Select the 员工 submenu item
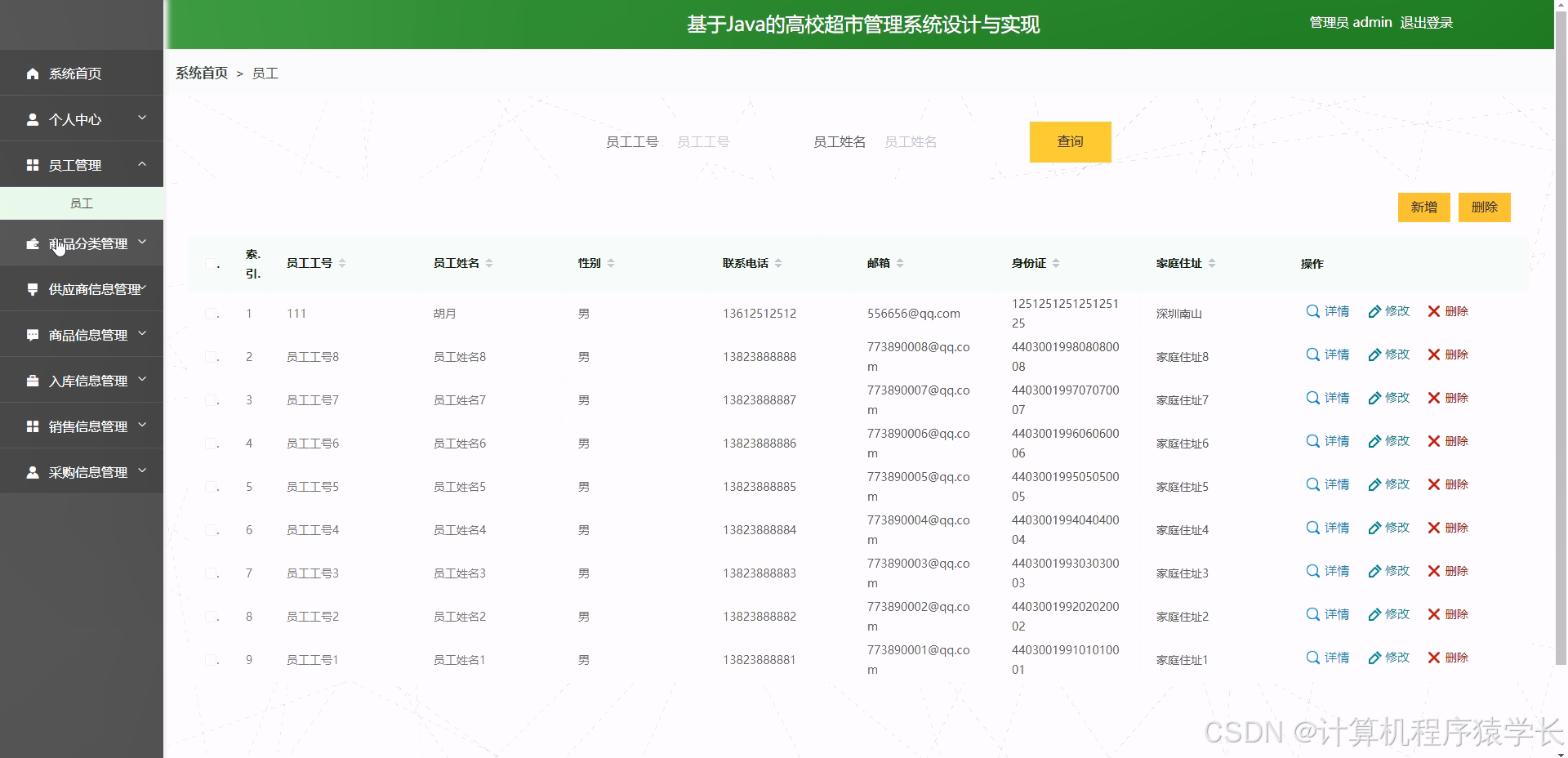The width and height of the screenshot is (1568, 758). pyautogui.click(x=82, y=203)
